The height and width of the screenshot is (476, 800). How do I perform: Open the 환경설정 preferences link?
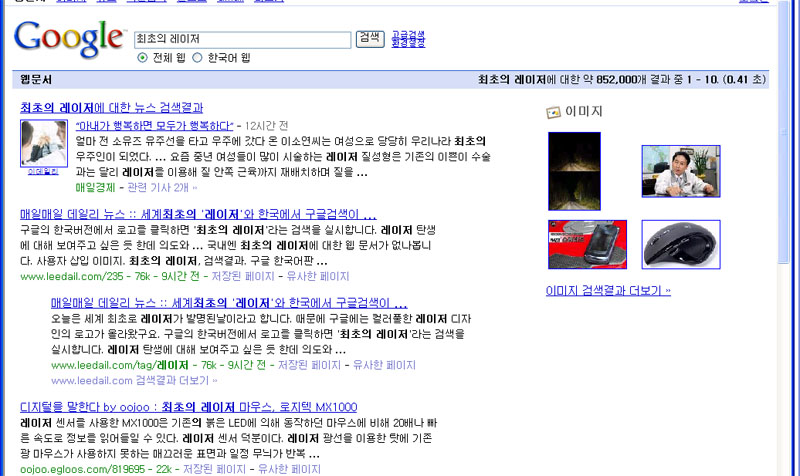(408, 43)
